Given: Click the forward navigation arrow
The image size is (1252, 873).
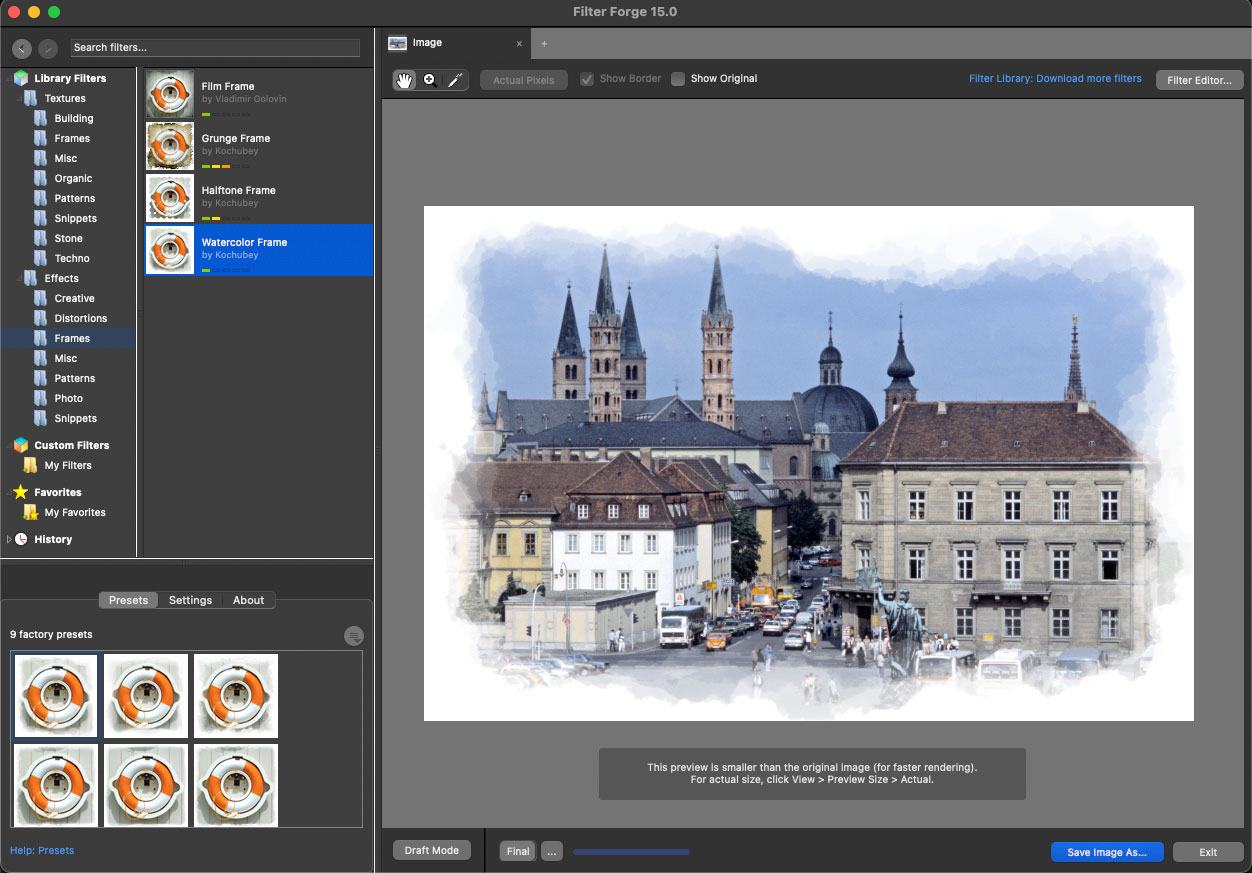Looking at the screenshot, I should 48,48.
